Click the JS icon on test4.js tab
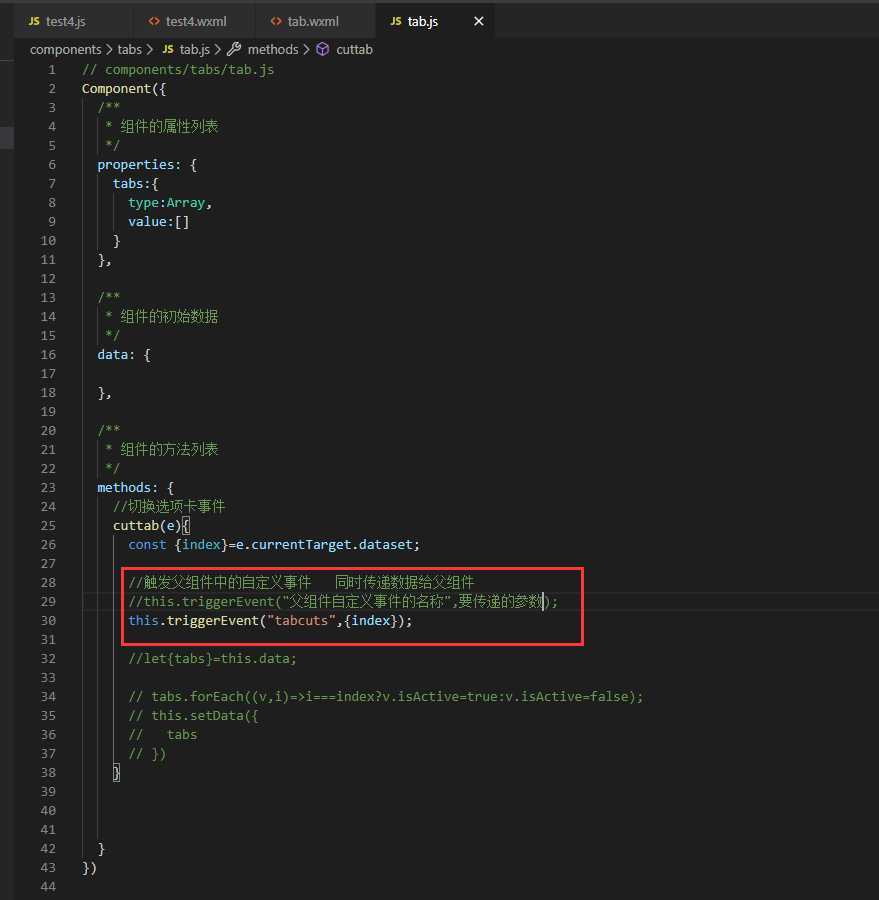Image resolution: width=879 pixels, height=900 pixels. tap(34, 21)
